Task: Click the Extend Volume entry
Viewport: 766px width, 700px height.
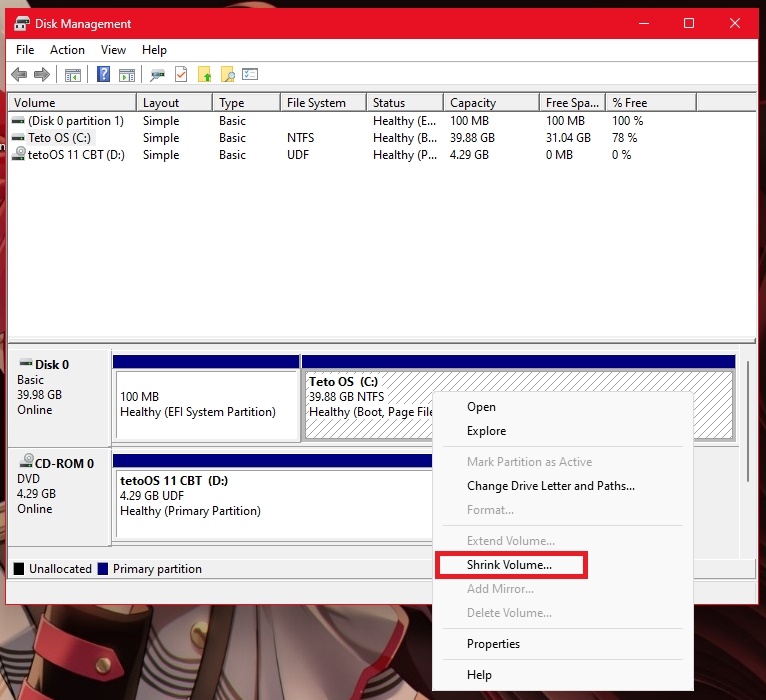Action: click(x=563, y=541)
